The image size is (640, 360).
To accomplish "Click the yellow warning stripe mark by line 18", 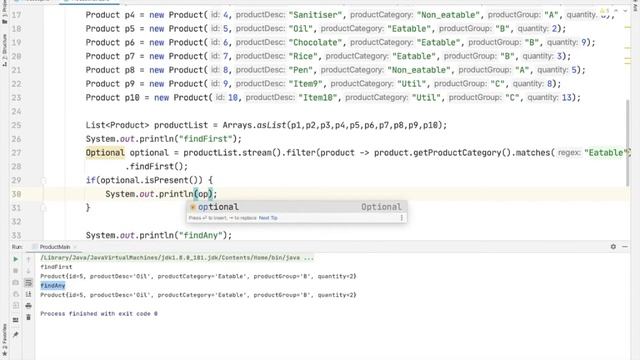I will [627, 27].
